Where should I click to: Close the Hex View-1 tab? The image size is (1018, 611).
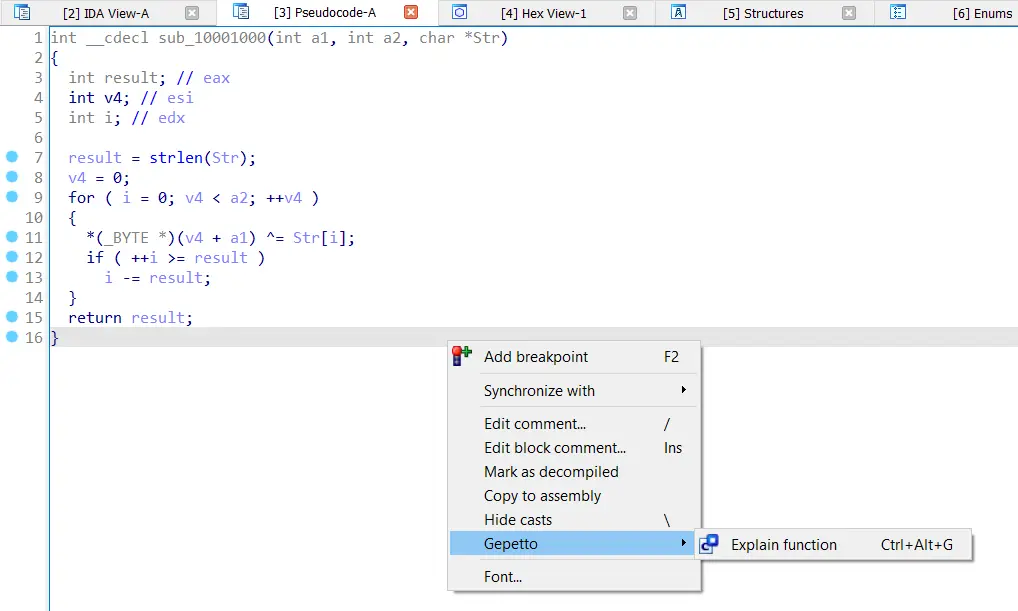pos(630,12)
